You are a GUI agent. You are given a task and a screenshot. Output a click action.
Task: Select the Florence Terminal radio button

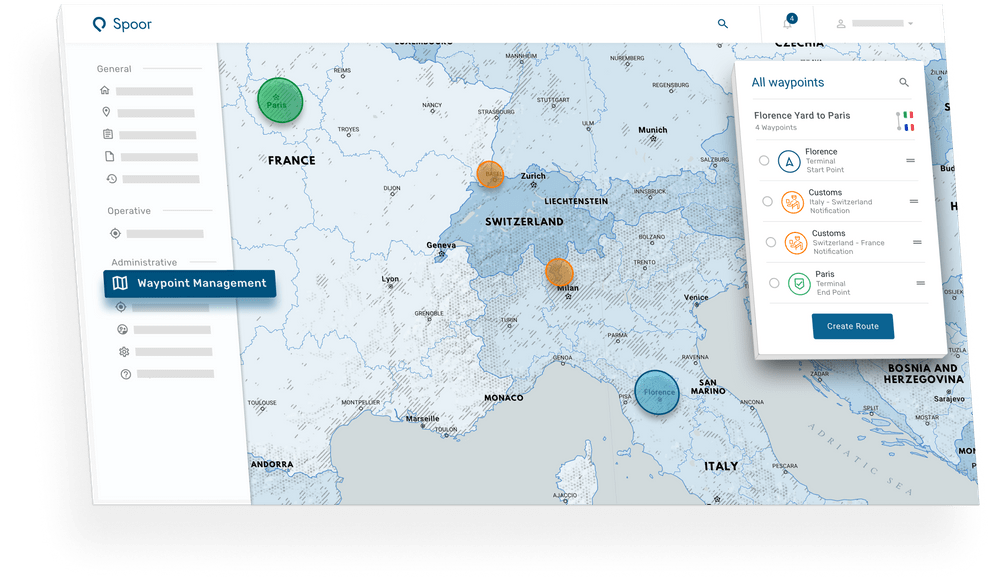pos(764,161)
